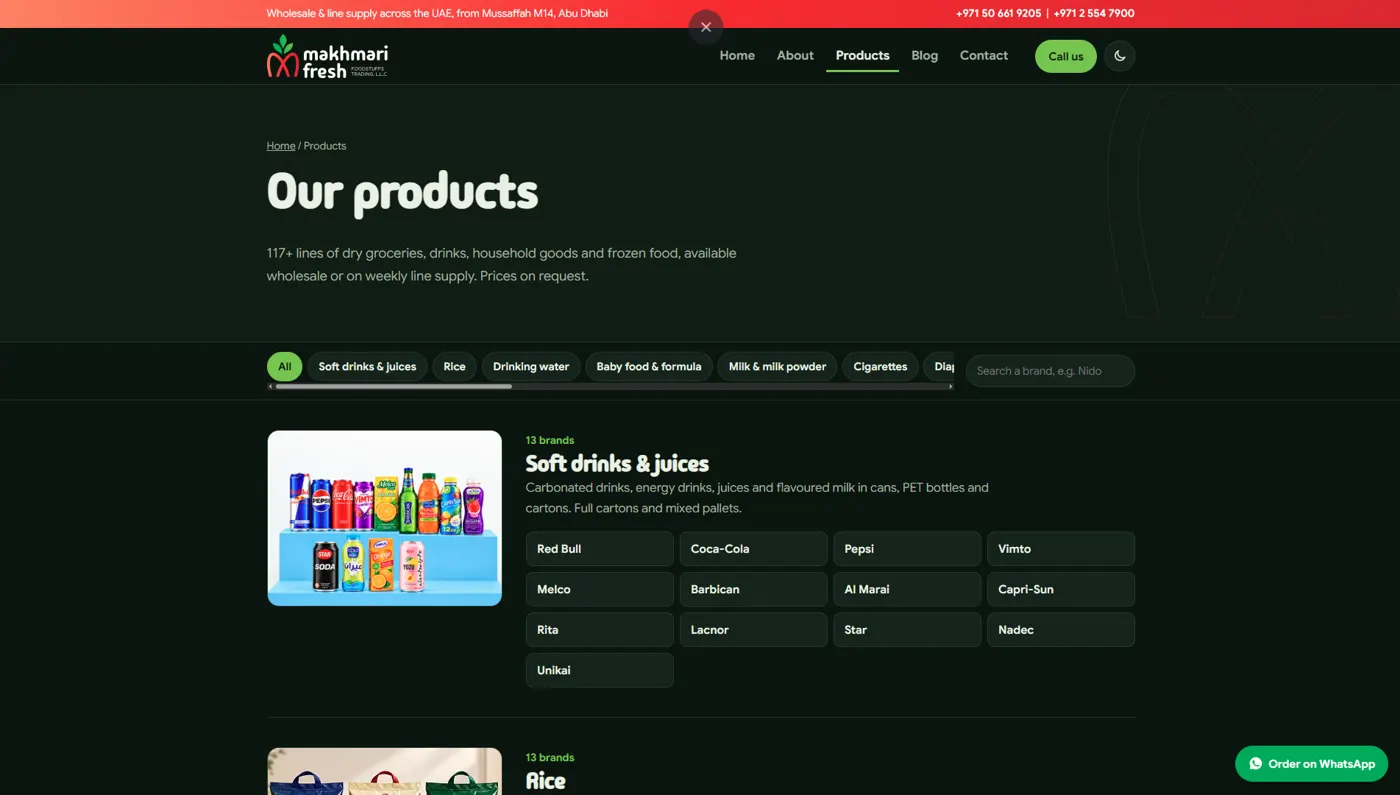The height and width of the screenshot is (795, 1400).
Task: Filter by Soft drinks & juices chip
Action: coord(367,366)
